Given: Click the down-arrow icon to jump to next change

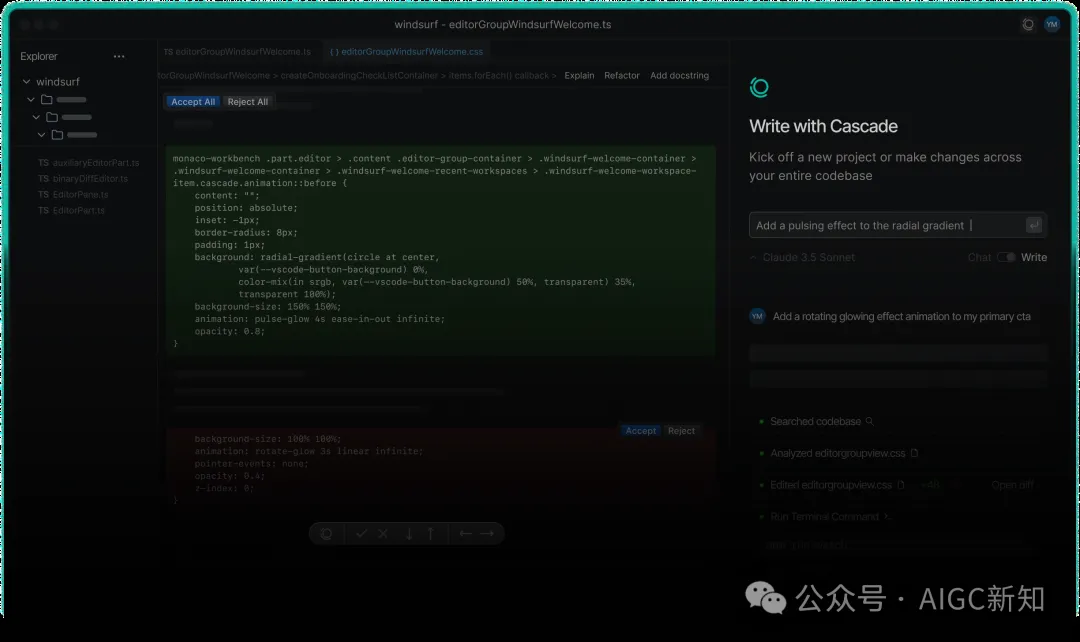Looking at the screenshot, I should pyautogui.click(x=409, y=533).
